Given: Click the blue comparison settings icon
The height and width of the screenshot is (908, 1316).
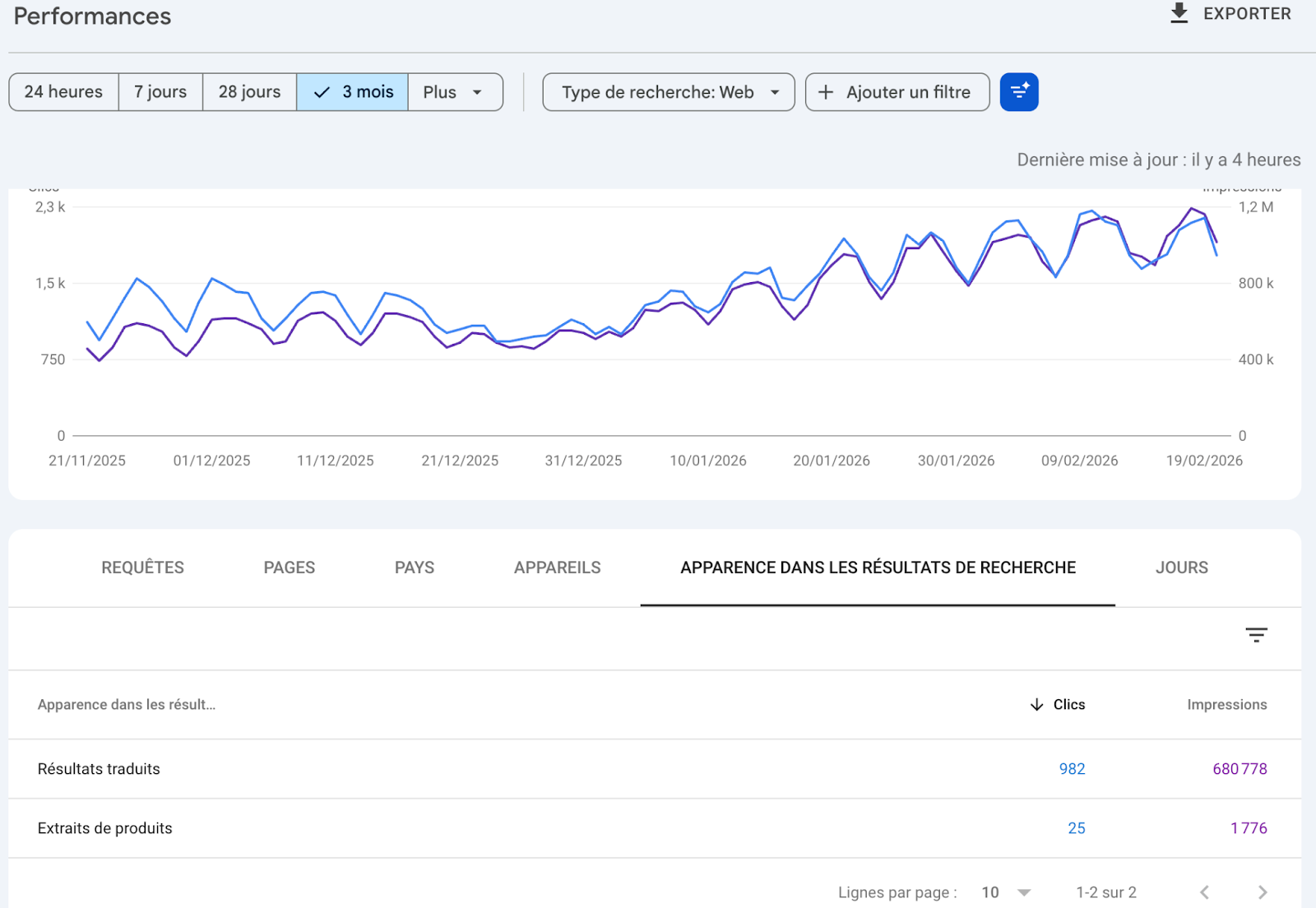Looking at the screenshot, I should click(1019, 91).
